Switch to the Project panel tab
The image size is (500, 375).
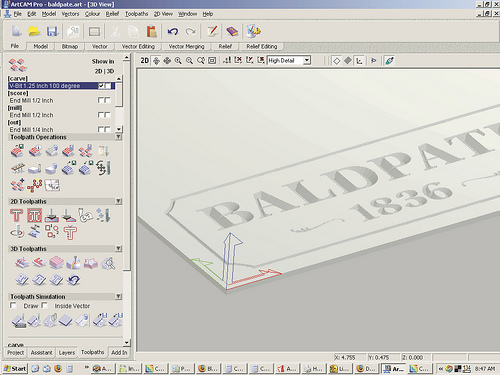pyautogui.click(x=16, y=353)
